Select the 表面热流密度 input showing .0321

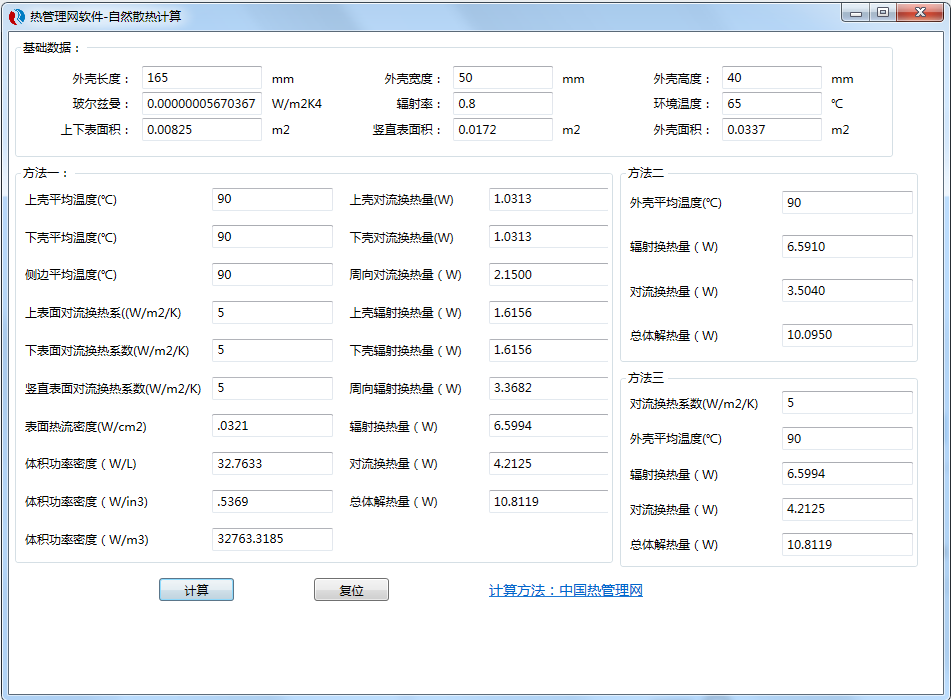click(x=270, y=425)
